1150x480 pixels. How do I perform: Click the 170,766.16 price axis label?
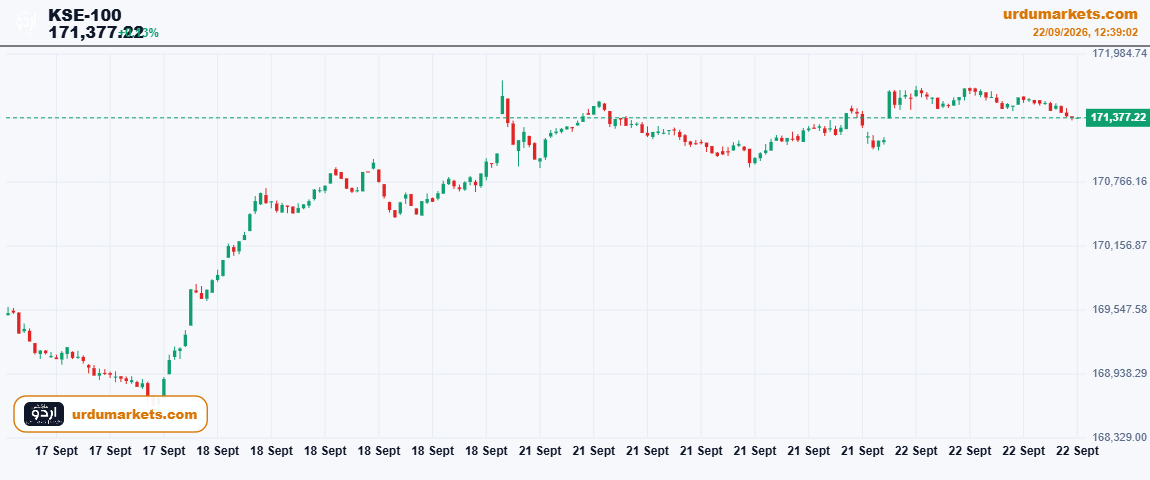(1119, 181)
